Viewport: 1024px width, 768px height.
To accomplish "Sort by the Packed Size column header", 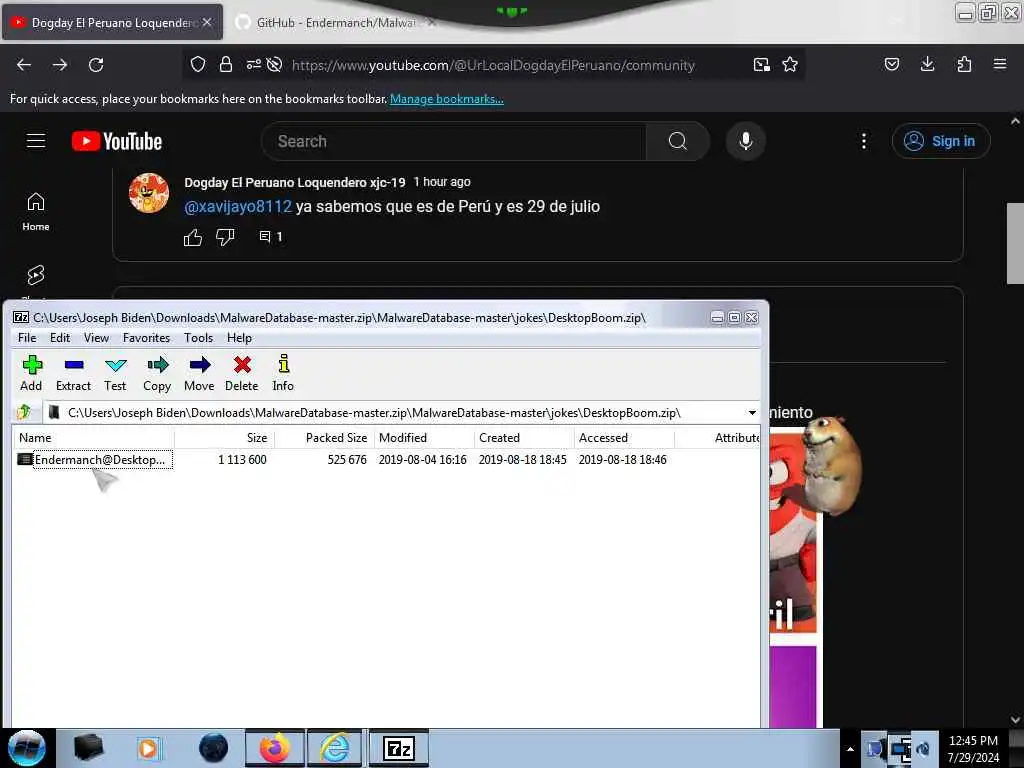I will 325,438.
